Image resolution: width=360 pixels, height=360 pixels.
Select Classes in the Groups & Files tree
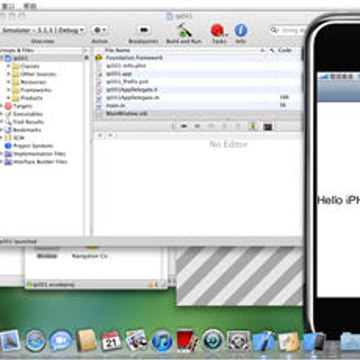26,66
